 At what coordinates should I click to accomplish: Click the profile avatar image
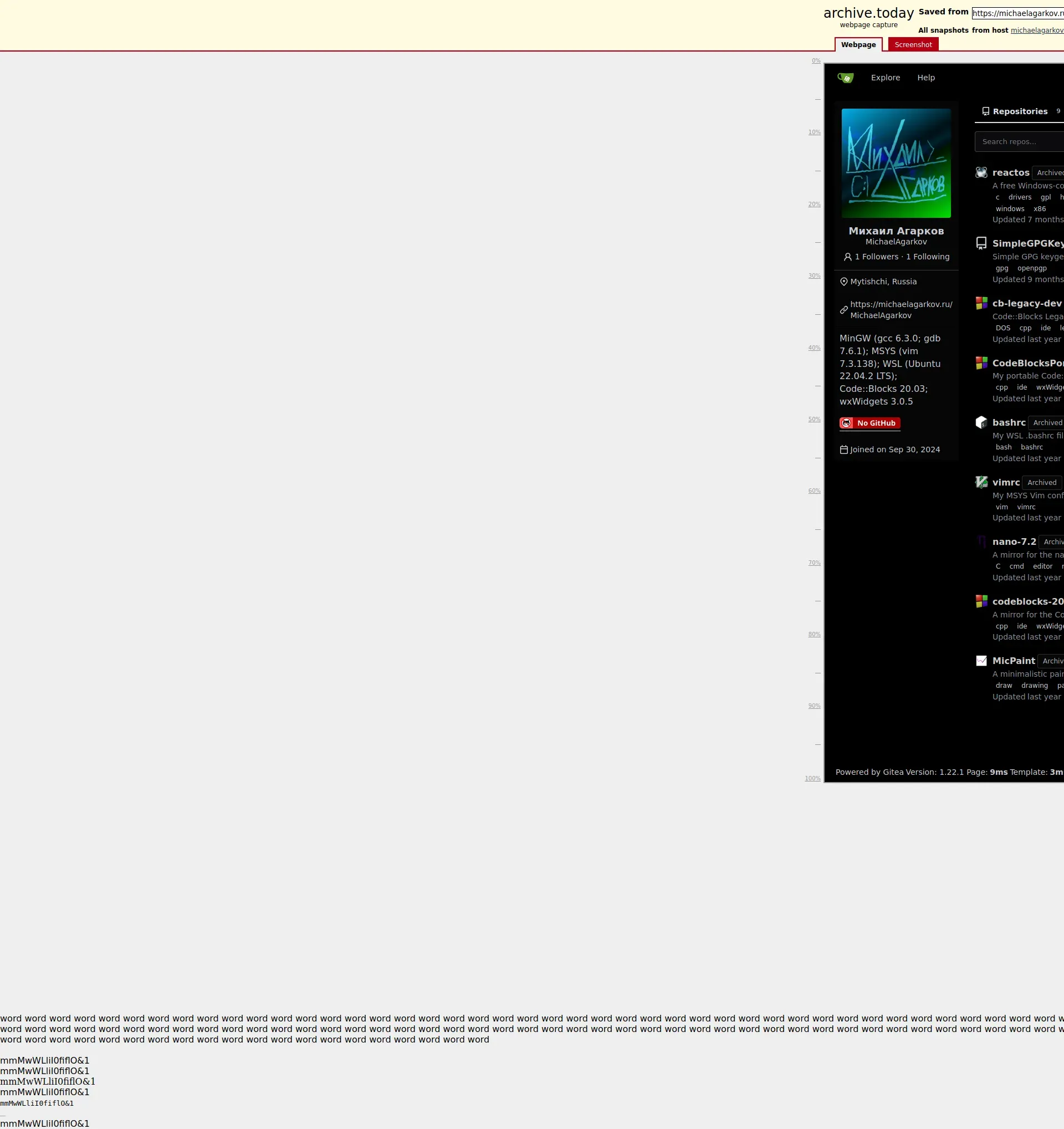point(896,164)
